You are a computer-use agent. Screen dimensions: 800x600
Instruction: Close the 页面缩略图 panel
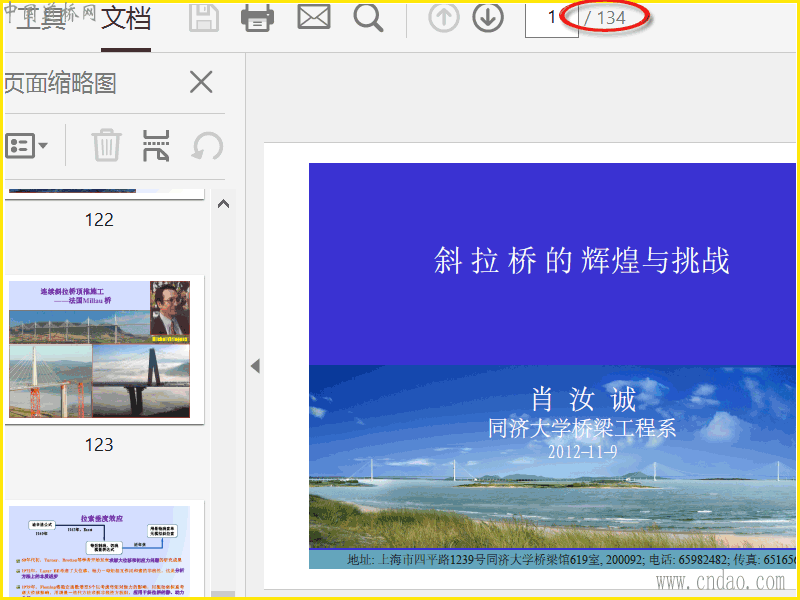pyautogui.click(x=201, y=82)
